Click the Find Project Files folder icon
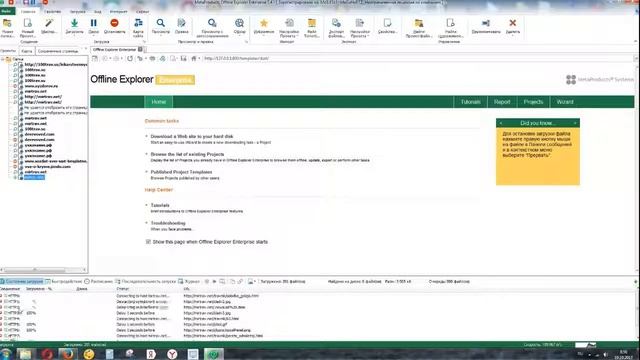Screen dimensions: 640x360 coord(419,23)
